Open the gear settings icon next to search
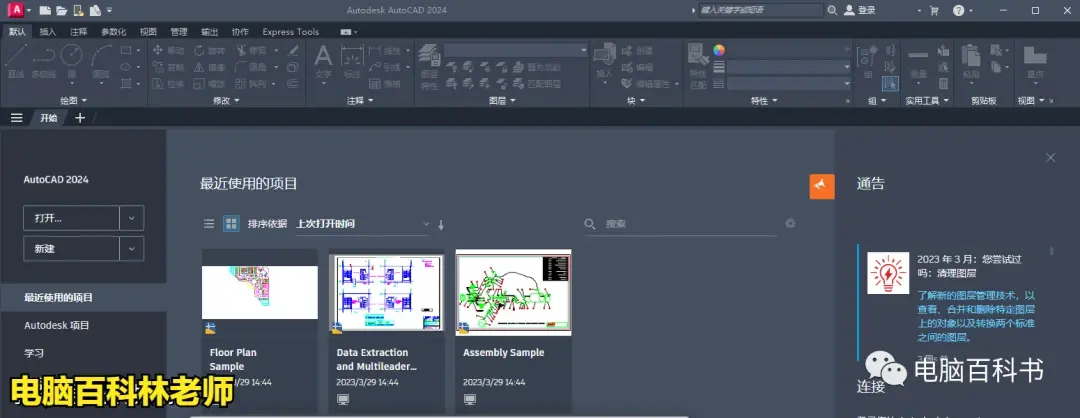The image size is (1080, 418). (x=790, y=223)
